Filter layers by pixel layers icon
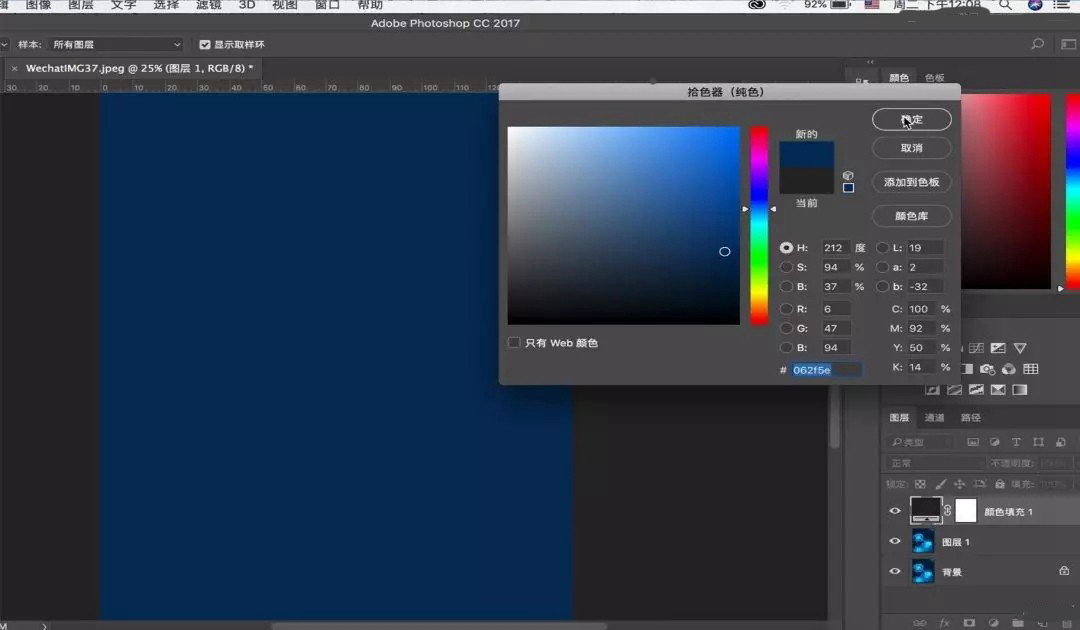The image size is (1080, 630). 973,442
